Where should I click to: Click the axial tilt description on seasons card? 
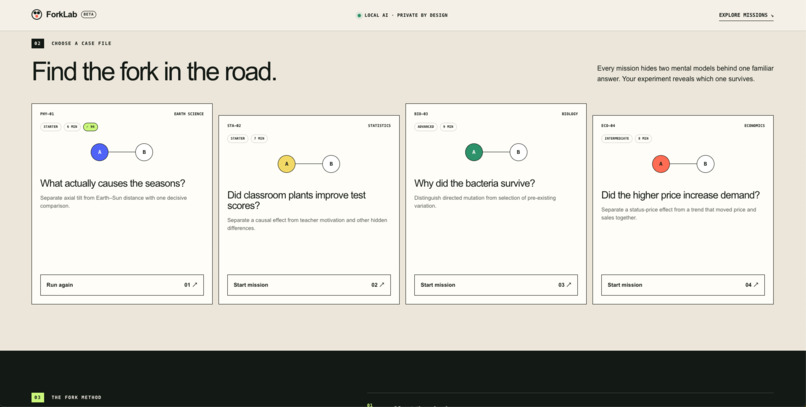coord(114,202)
